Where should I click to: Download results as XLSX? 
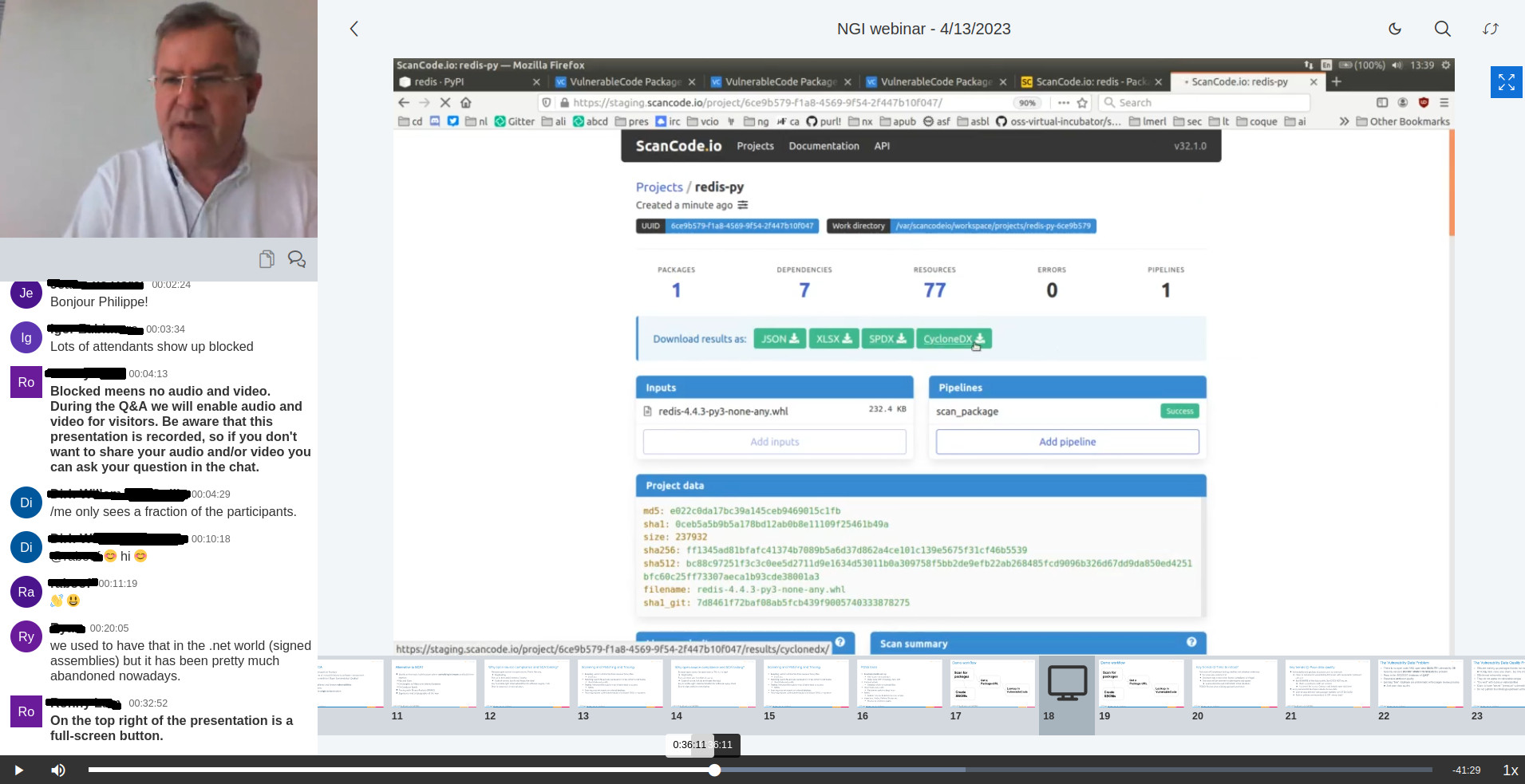[834, 339]
